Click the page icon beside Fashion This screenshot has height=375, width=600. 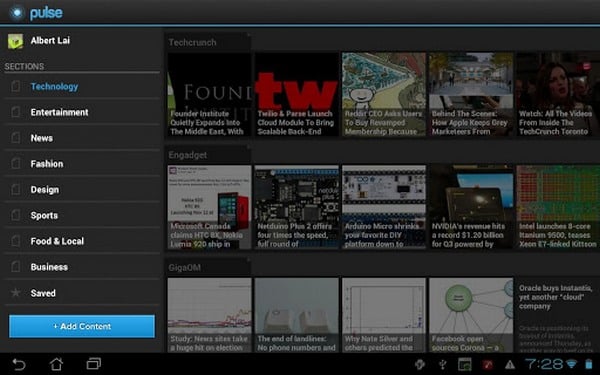click(15, 164)
